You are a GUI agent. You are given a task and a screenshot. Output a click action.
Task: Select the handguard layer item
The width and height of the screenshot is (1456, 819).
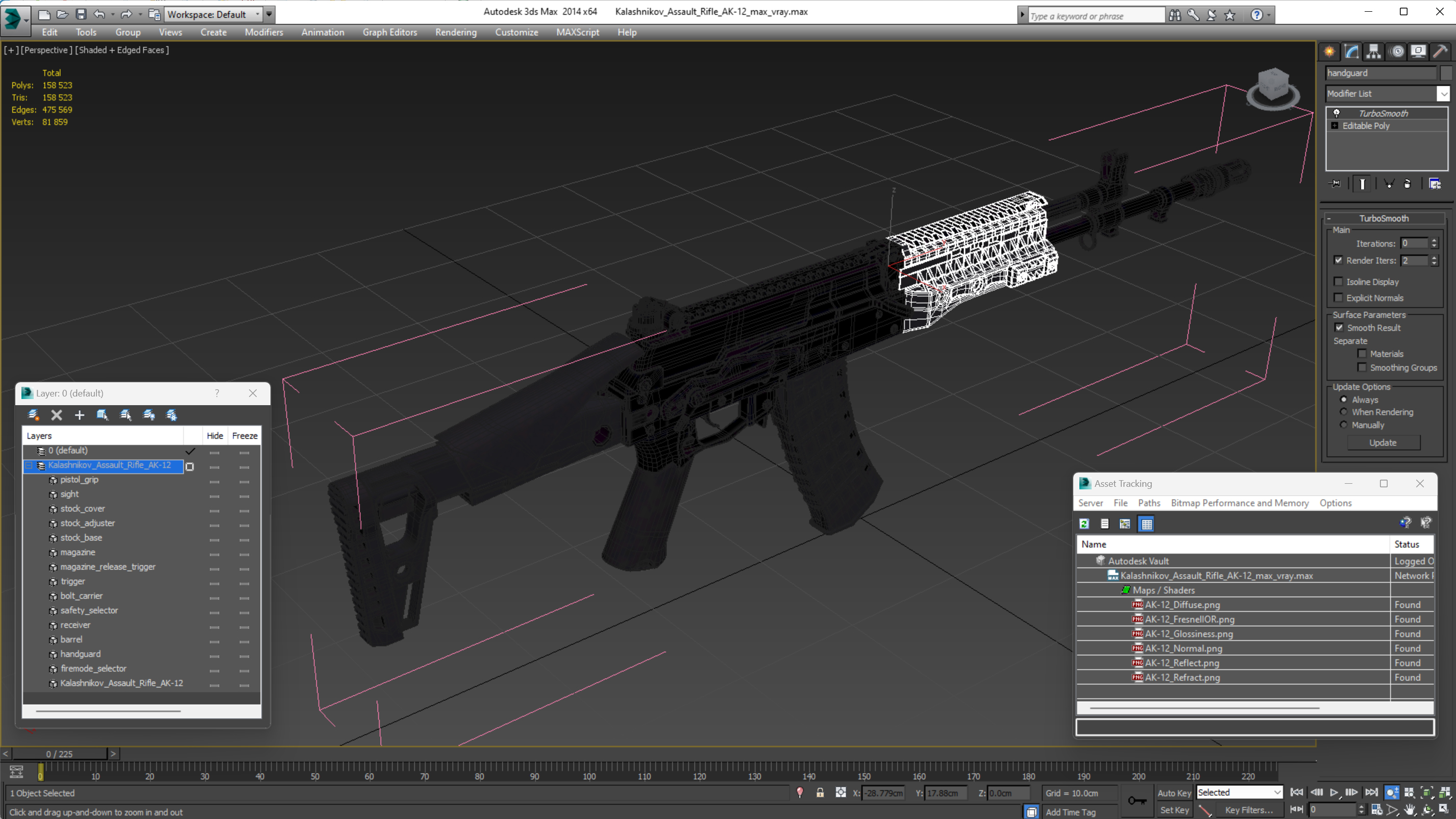80,654
